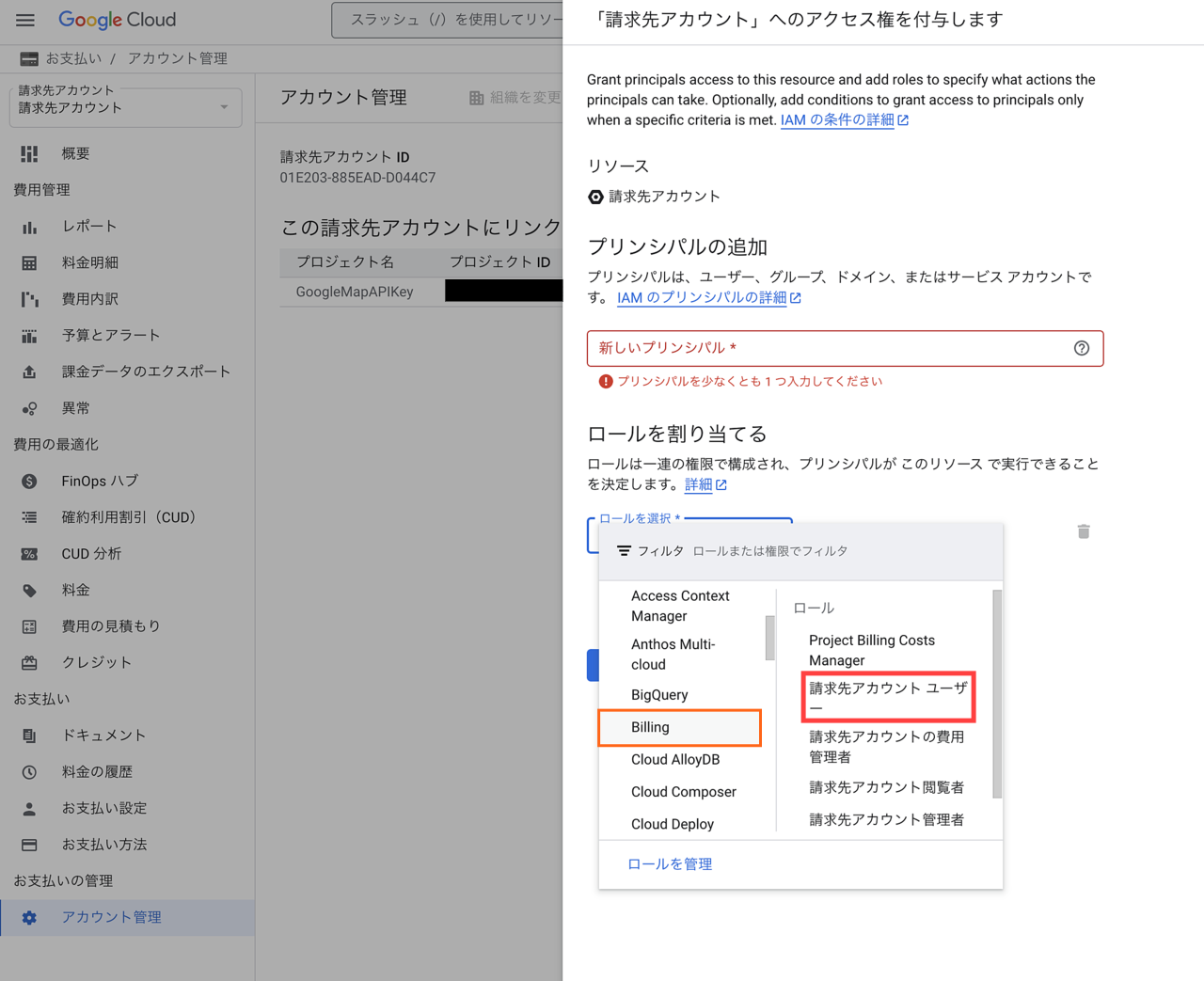Delete the role with trash icon
Screen dimensions: 1204x981
click(1084, 531)
